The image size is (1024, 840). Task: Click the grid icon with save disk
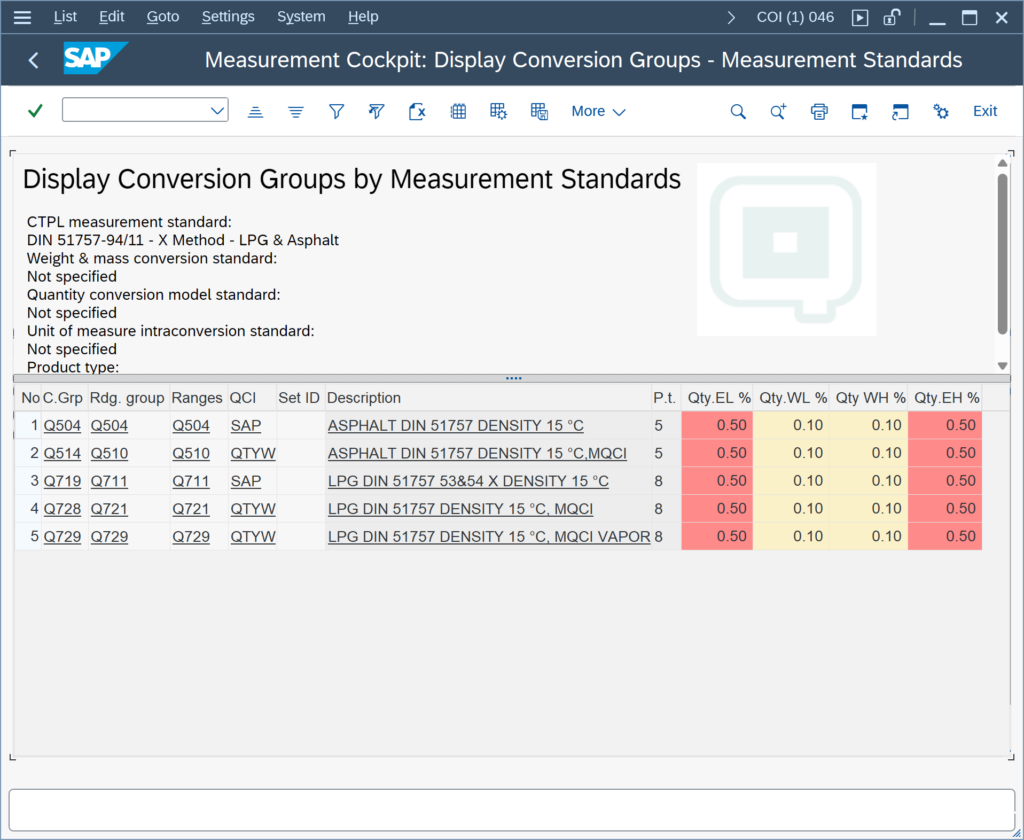tap(539, 112)
